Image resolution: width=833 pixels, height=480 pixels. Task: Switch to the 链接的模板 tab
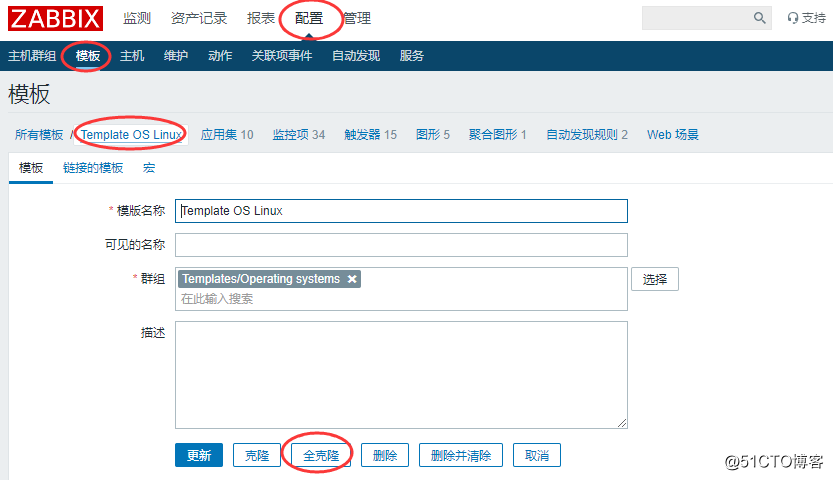pyautogui.click(x=93, y=168)
